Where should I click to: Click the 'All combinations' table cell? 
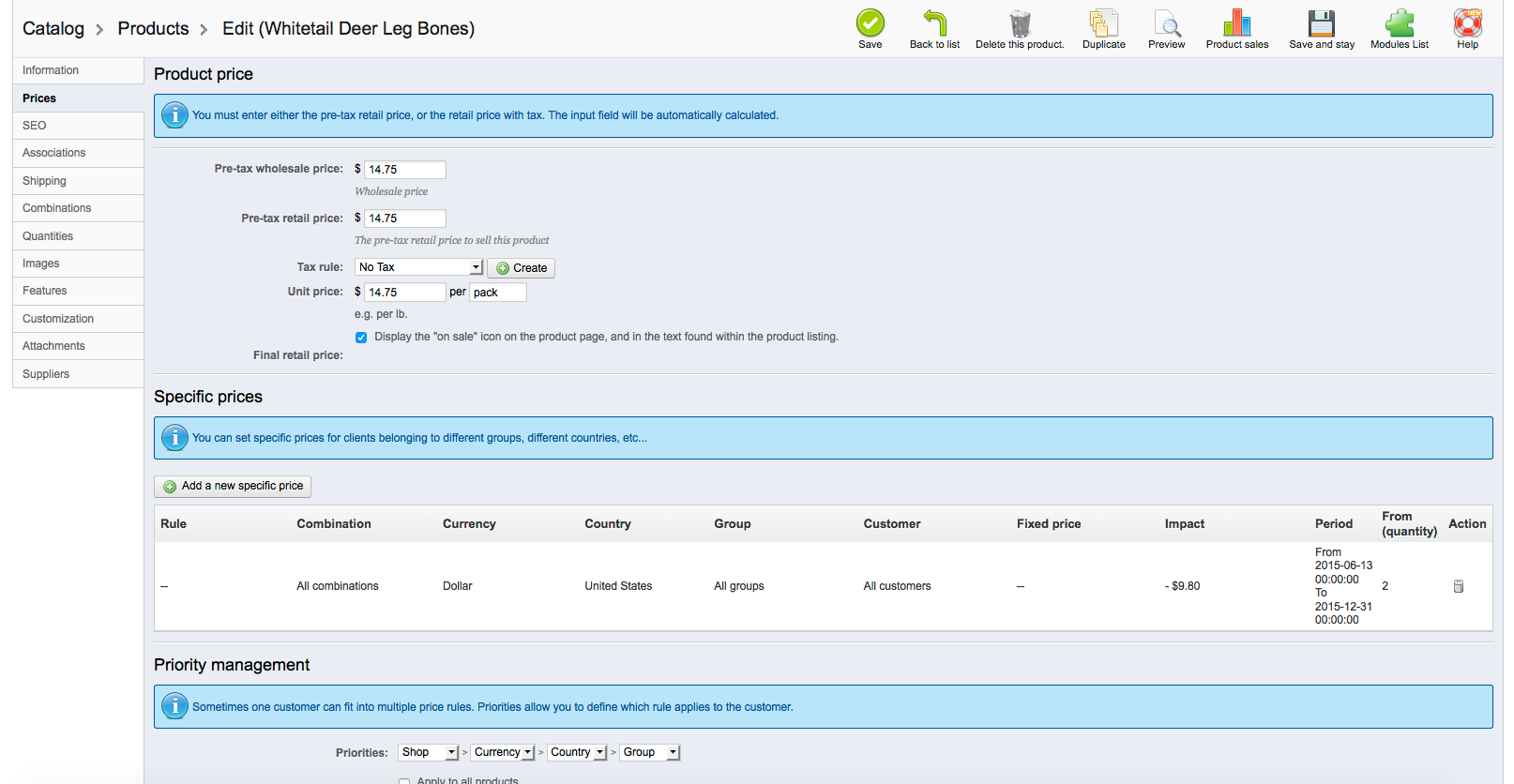(x=338, y=586)
